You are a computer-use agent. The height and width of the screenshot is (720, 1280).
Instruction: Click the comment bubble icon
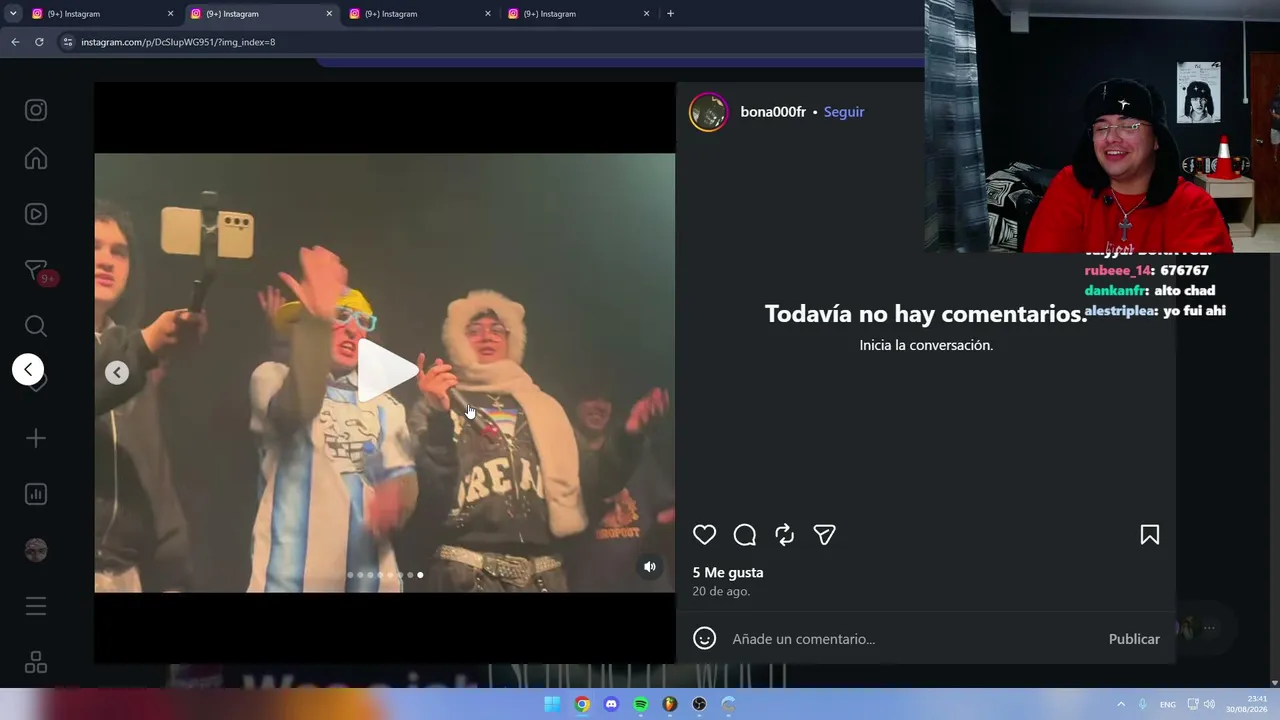pos(744,535)
